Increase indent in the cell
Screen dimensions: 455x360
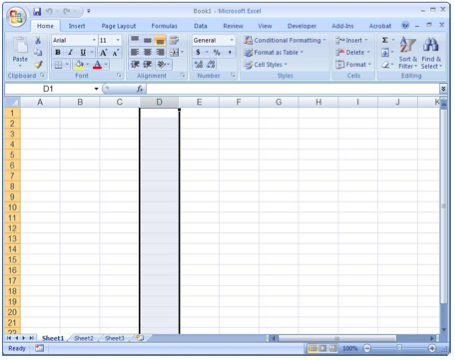pyautogui.click(x=147, y=64)
